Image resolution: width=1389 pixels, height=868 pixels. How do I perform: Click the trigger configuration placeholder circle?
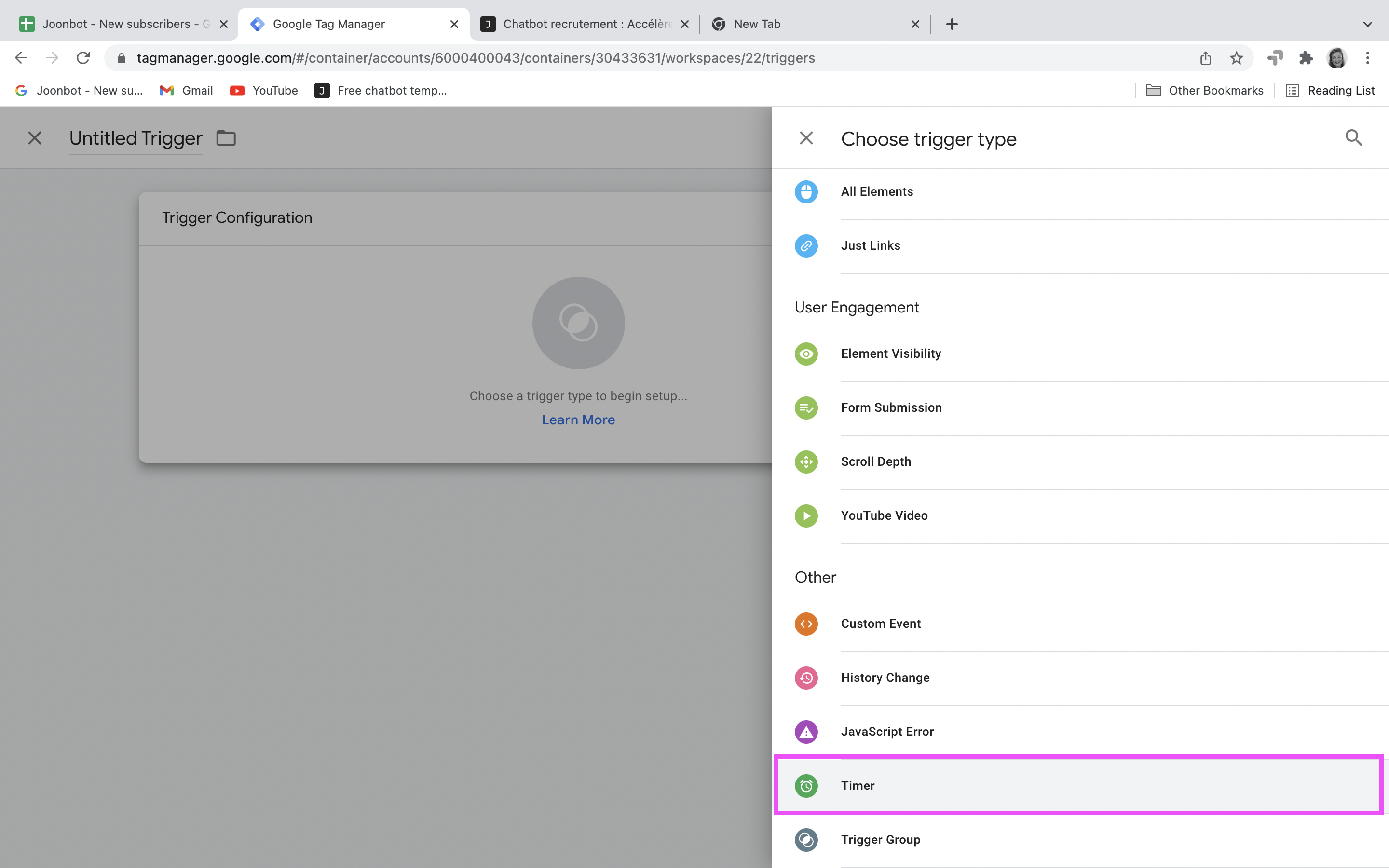click(x=578, y=323)
